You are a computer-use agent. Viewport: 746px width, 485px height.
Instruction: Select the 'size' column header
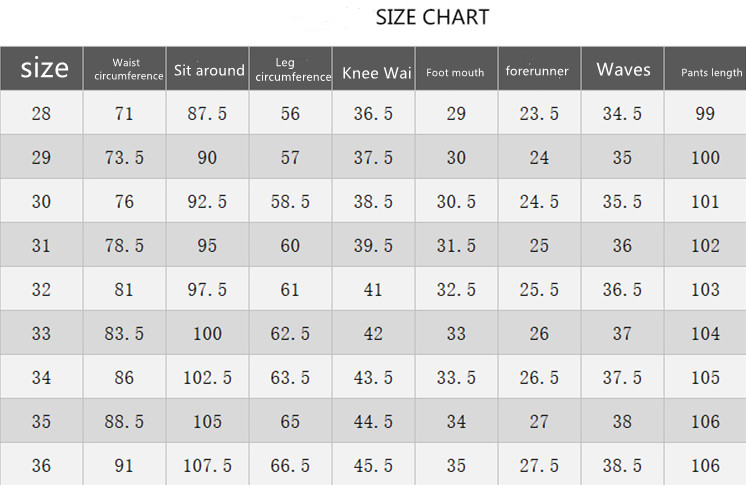click(x=44, y=69)
